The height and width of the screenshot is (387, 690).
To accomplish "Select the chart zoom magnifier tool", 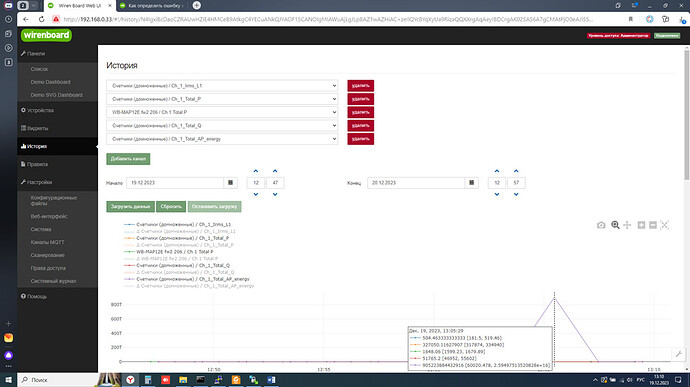I will [x=615, y=225].
